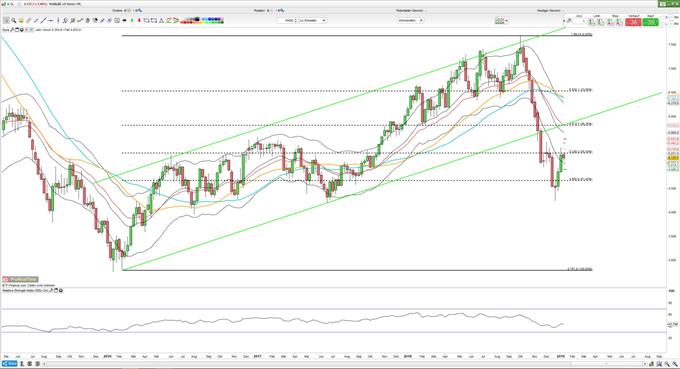Click the quantity stepper arrows
Screen dimensions: 680x369
pos(295,20)
